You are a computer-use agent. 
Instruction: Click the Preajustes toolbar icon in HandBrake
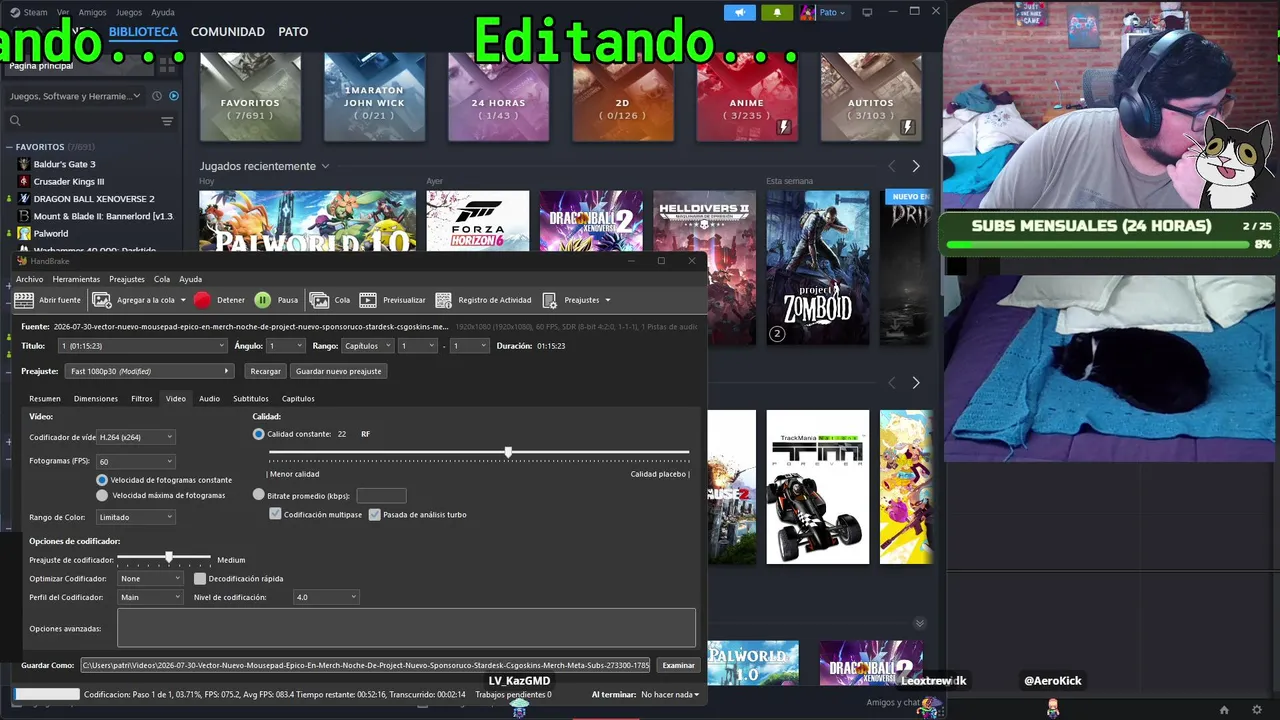tap(550, 300)
